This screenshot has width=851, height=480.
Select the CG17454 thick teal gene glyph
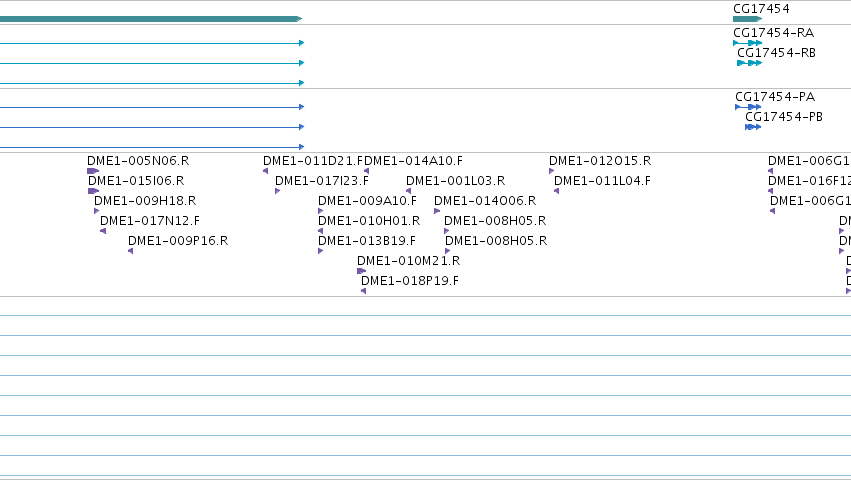point(747,19)
